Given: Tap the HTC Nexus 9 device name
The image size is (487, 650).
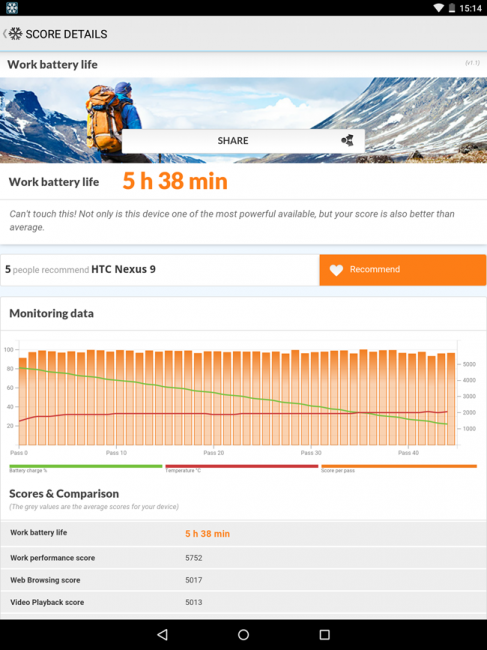Looking at the screenshot, I should (124, 269).
